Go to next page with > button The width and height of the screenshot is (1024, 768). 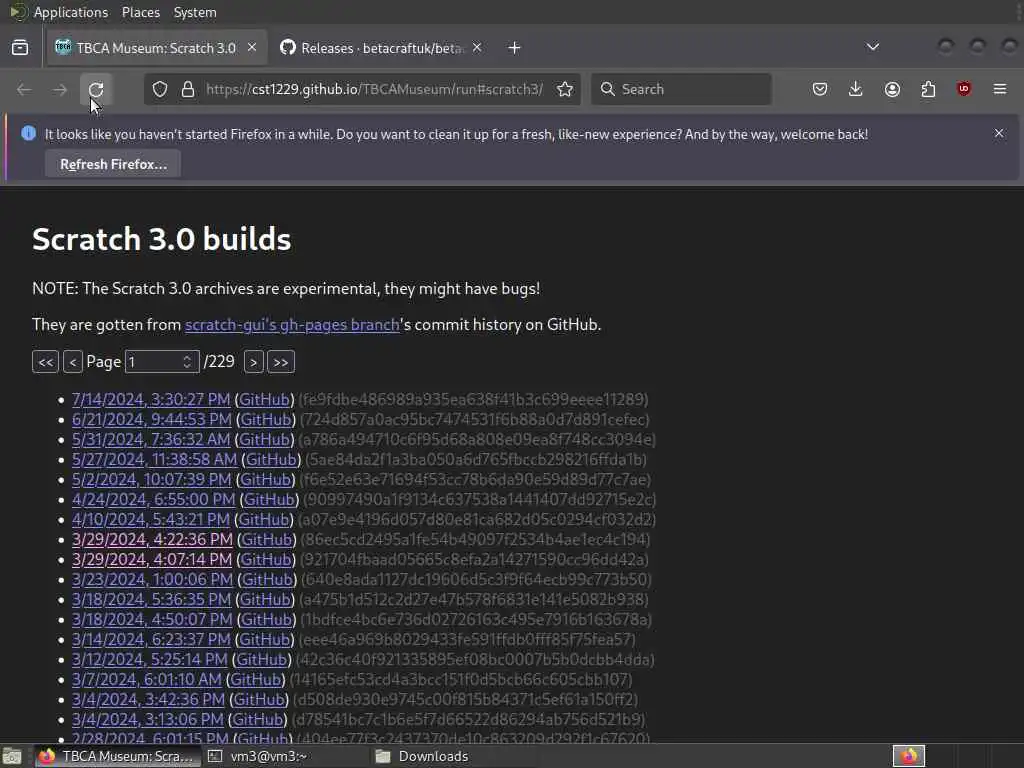tap(253, 362)
